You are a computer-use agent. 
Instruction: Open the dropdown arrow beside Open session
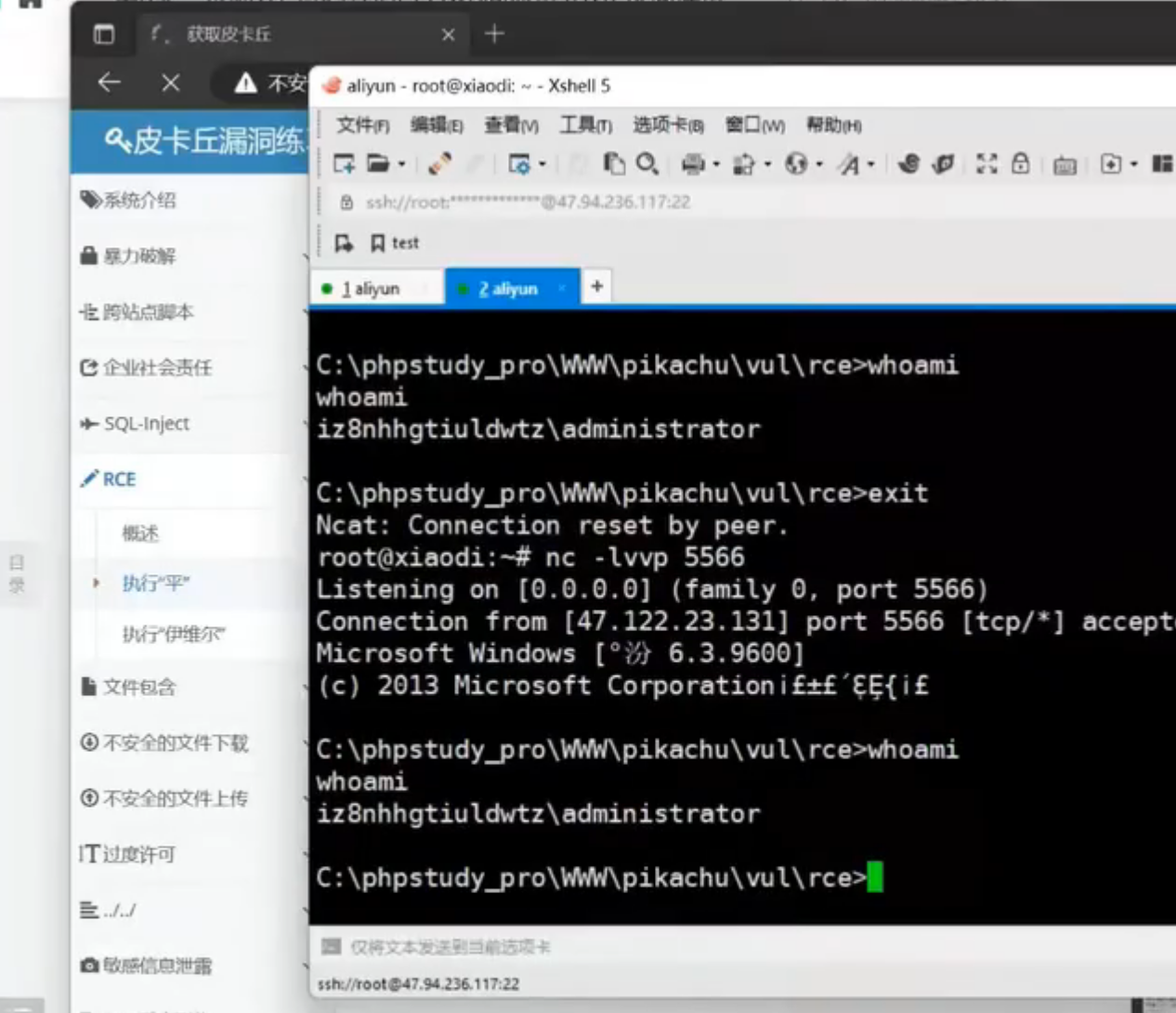[x=401, y=164]
